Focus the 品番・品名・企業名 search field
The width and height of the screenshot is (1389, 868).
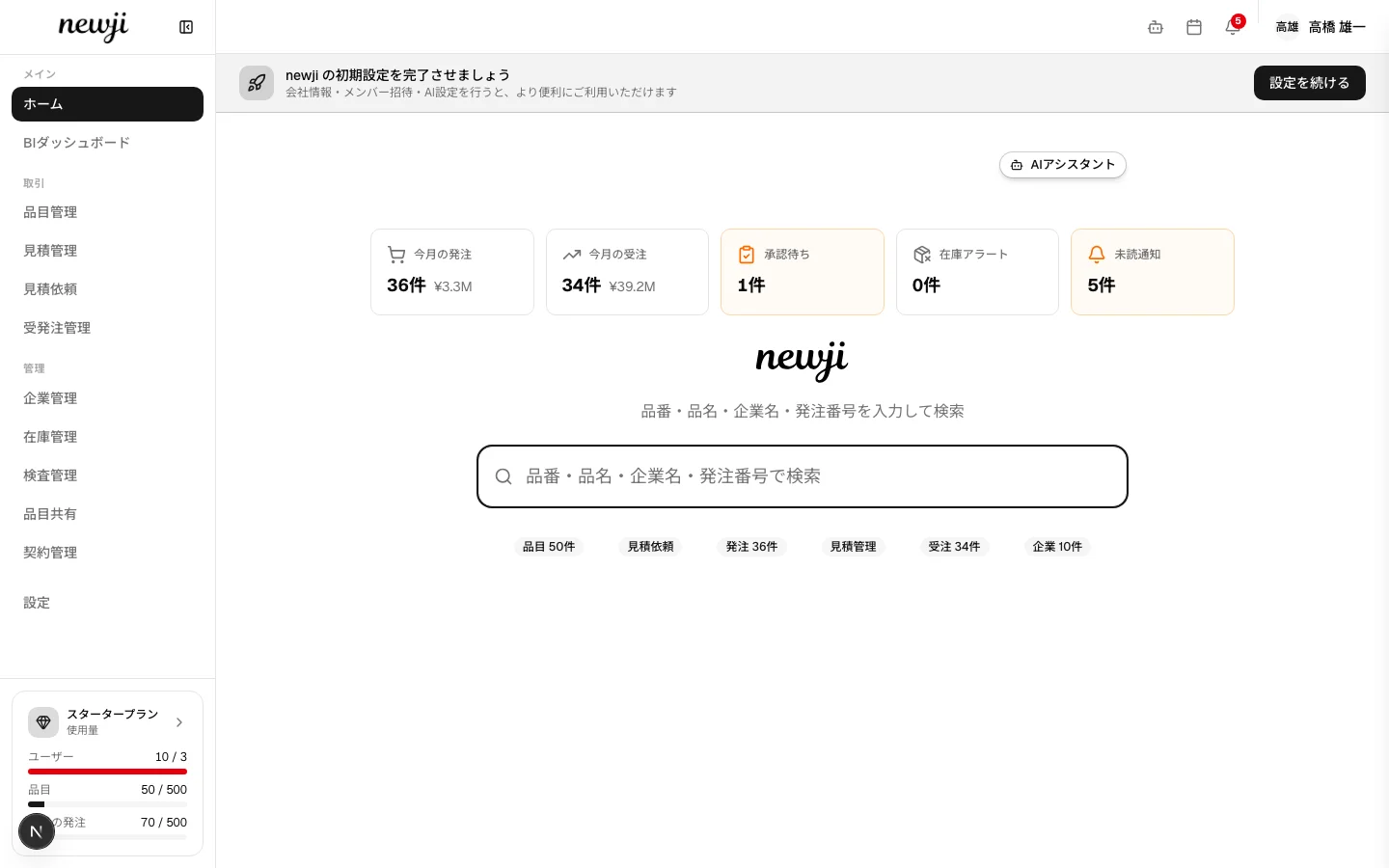pos(803,476)
